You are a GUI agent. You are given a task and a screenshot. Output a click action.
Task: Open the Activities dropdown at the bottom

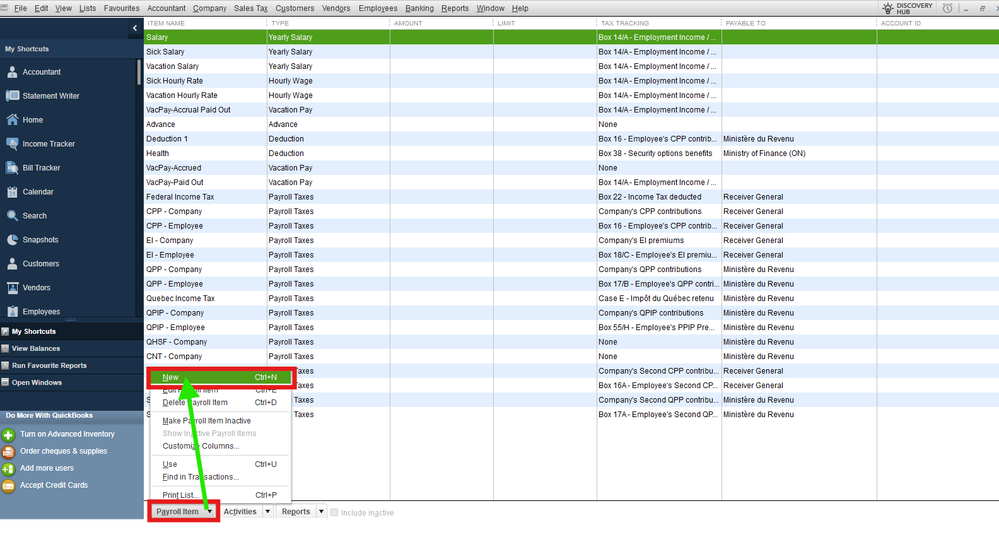tap(245, 512)
